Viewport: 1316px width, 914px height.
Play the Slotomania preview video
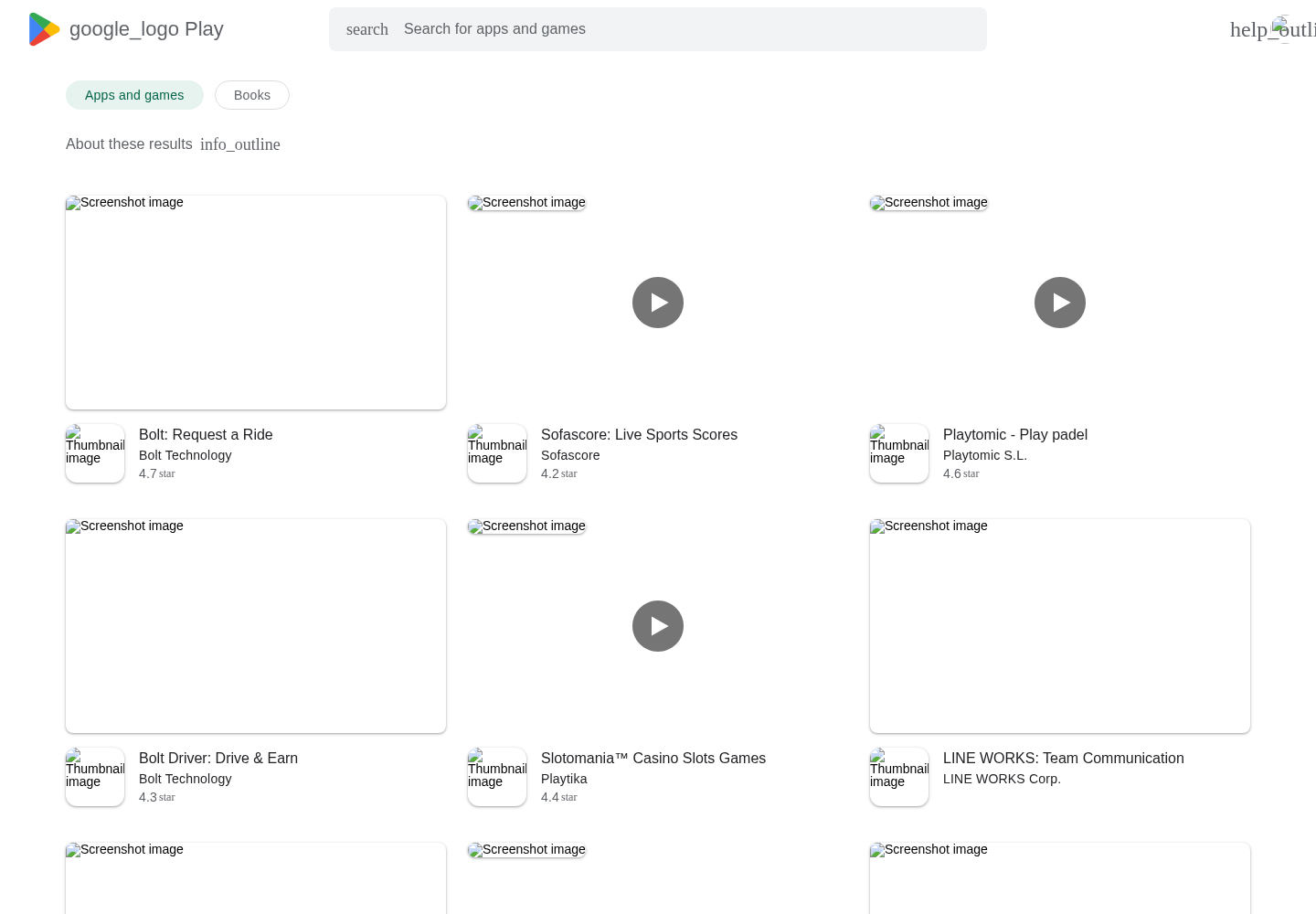pos(658,626)
